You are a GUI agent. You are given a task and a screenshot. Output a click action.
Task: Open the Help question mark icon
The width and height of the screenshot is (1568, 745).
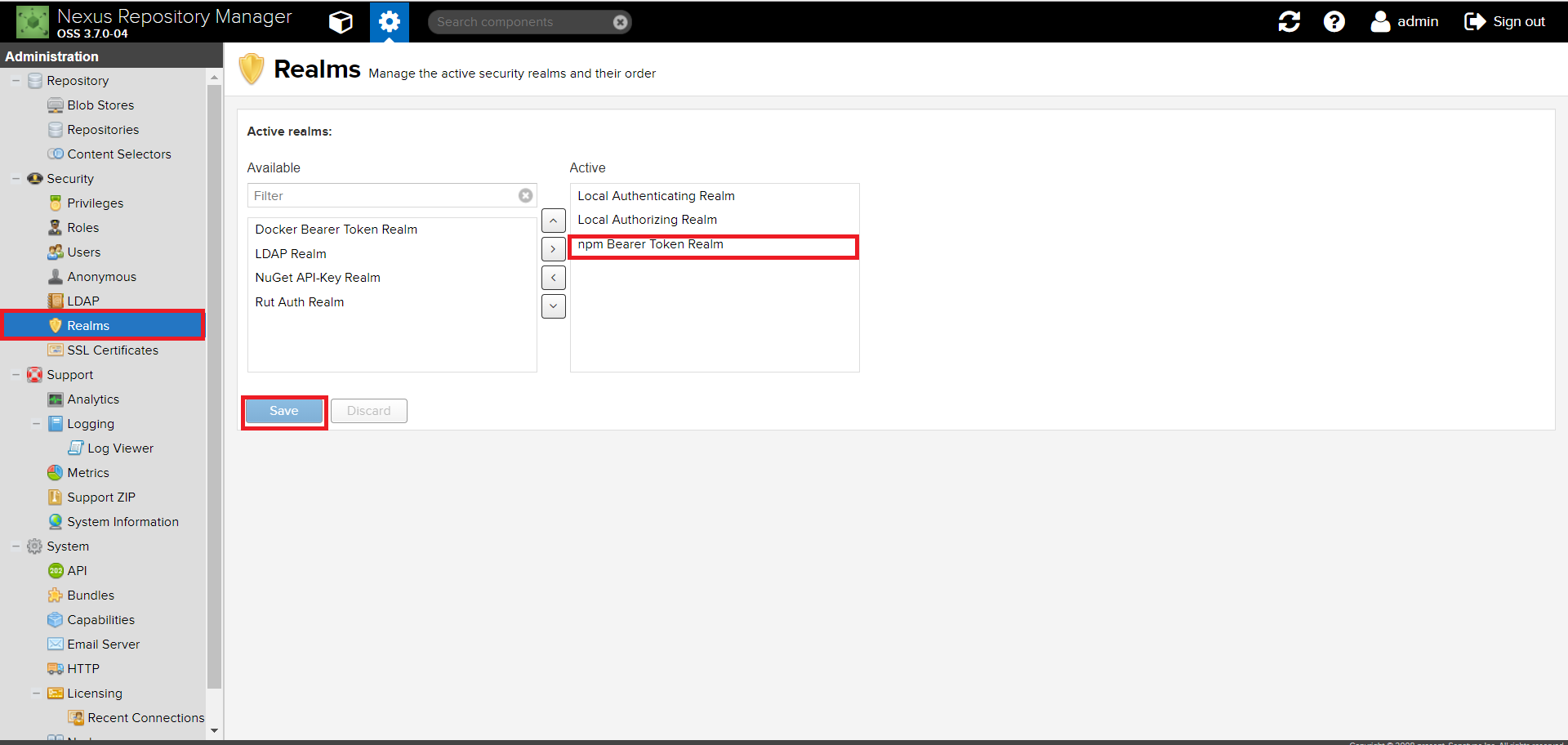click(x=1334, y=22)
